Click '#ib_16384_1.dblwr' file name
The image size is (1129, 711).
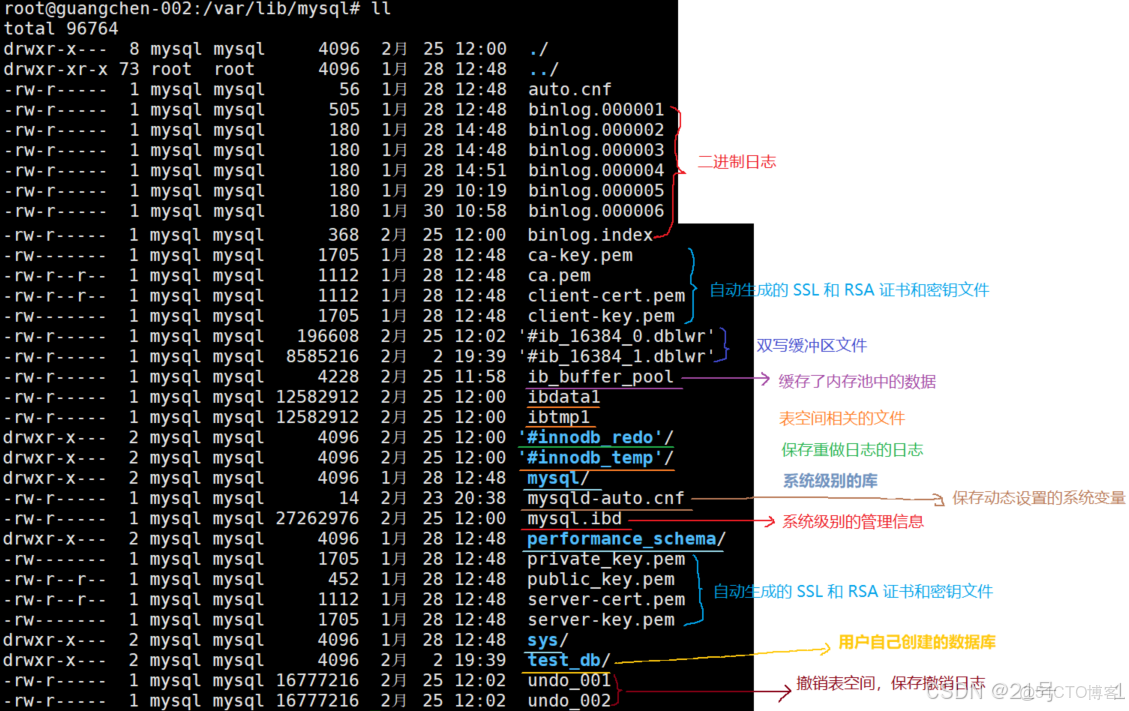tap(616, 356)
